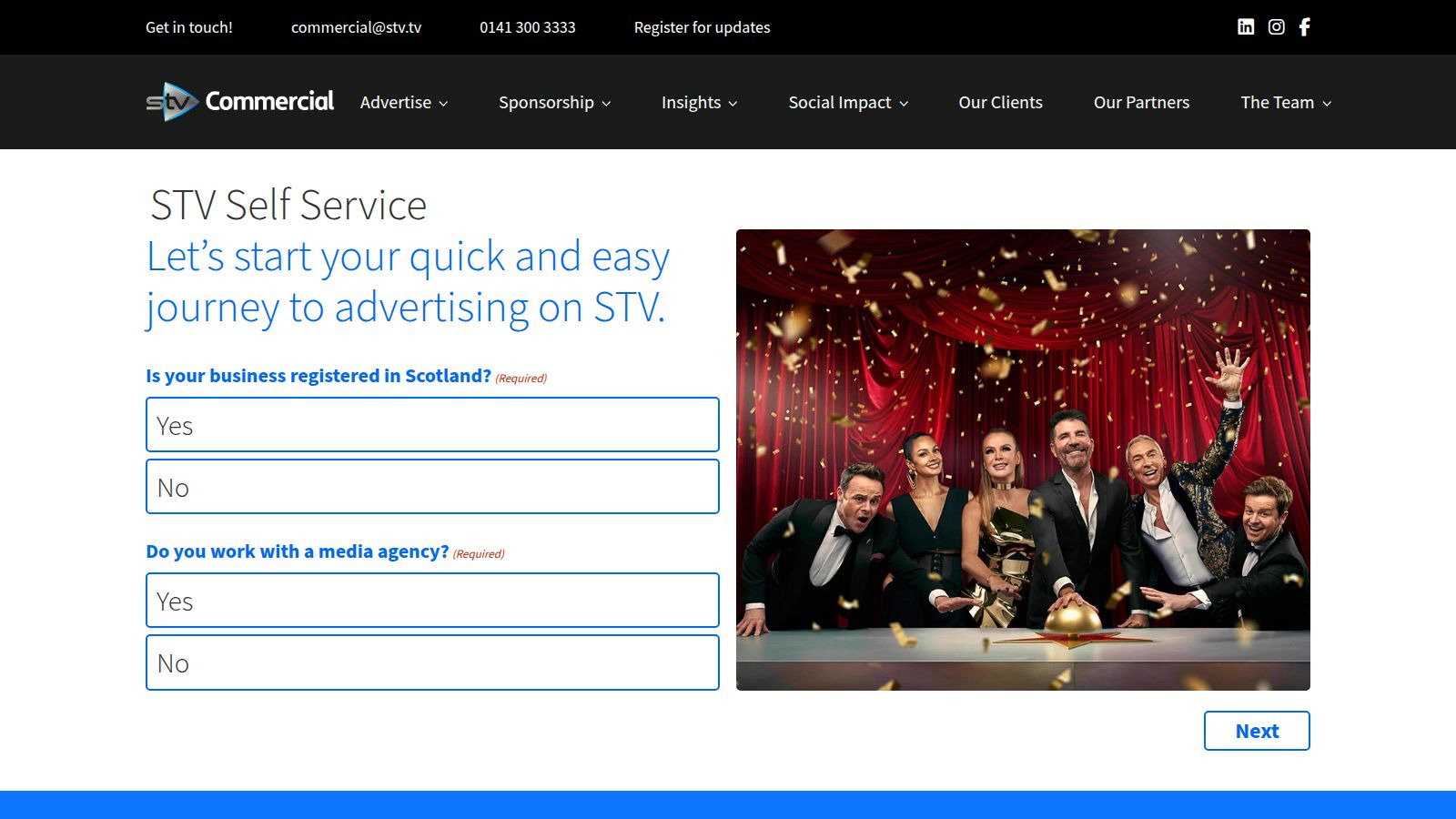
Task: Open Register for updates link
Action: 702,27
